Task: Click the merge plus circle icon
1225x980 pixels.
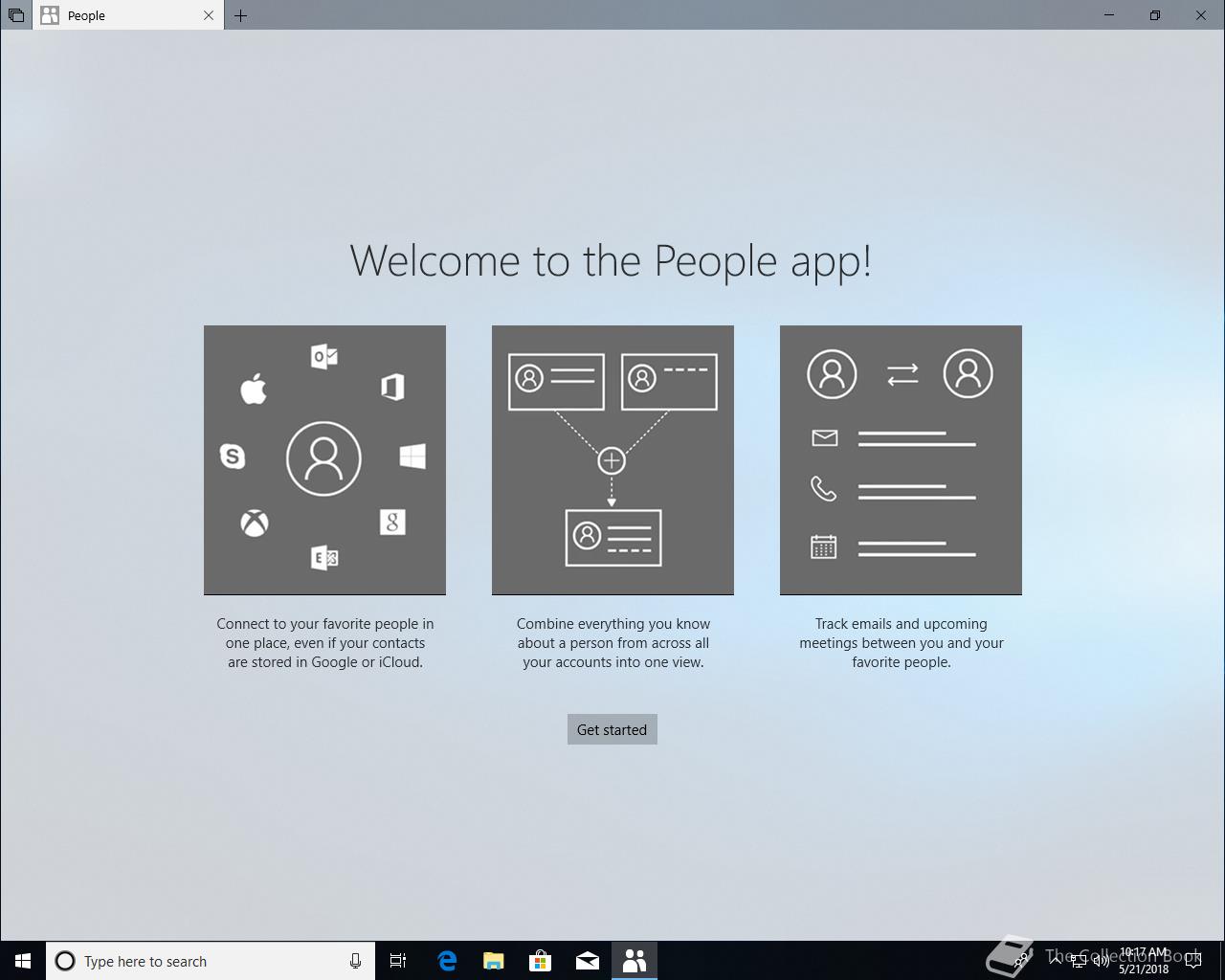Action: click(x=612, y=460)
